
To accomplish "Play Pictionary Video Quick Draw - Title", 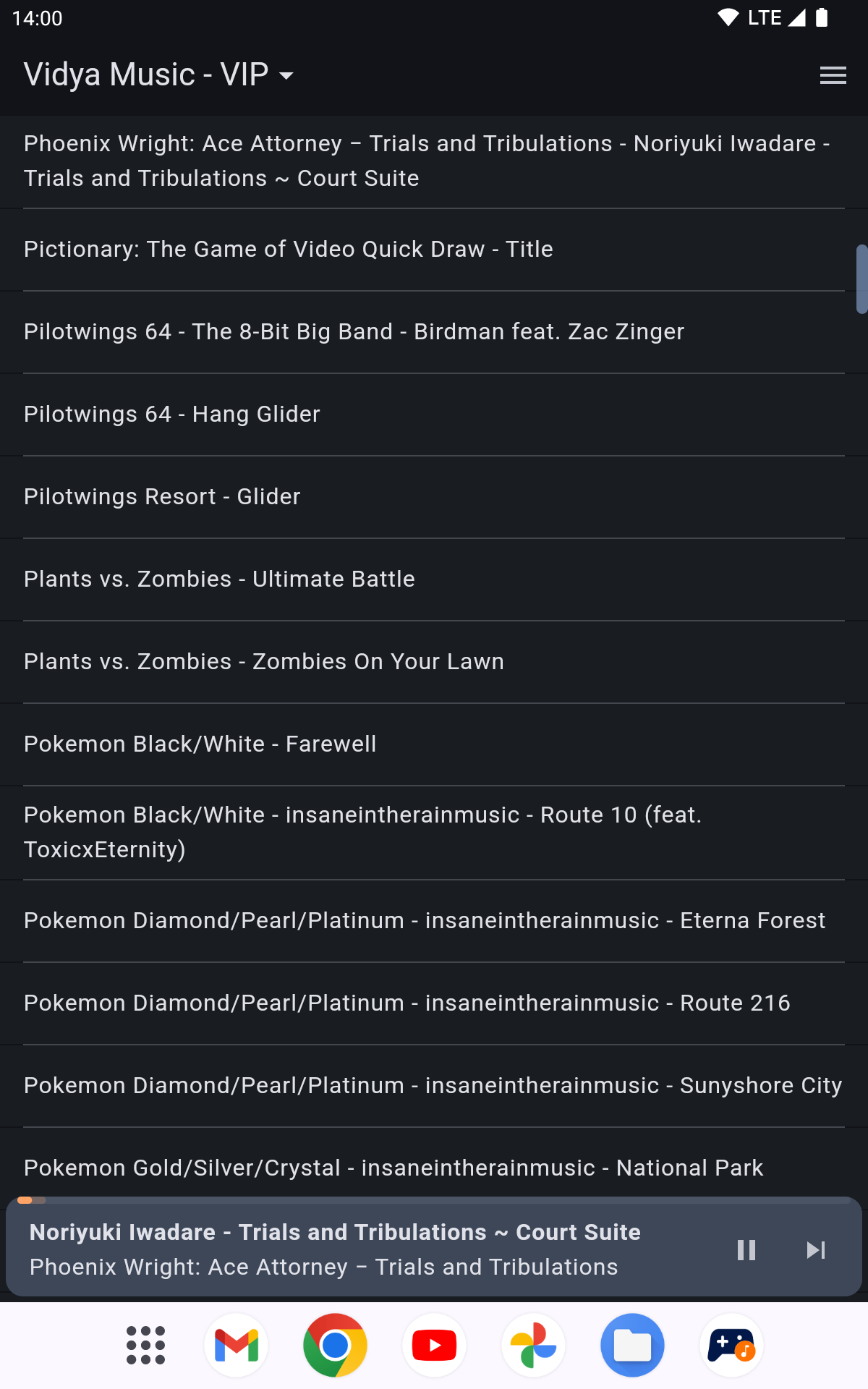I will (x=288, y=250).
